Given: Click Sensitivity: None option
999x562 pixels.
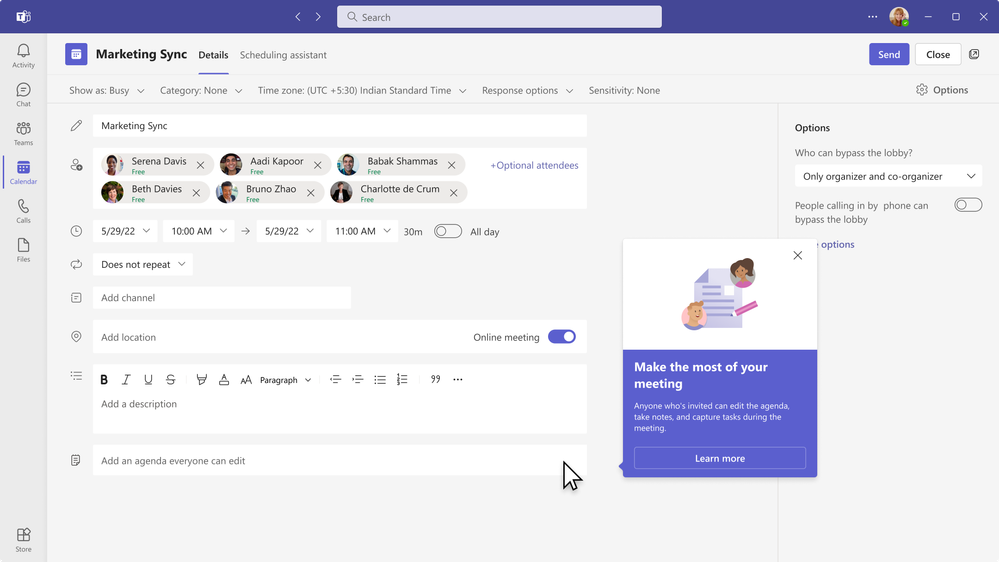Looking at the screenshot, I should 624,90.
